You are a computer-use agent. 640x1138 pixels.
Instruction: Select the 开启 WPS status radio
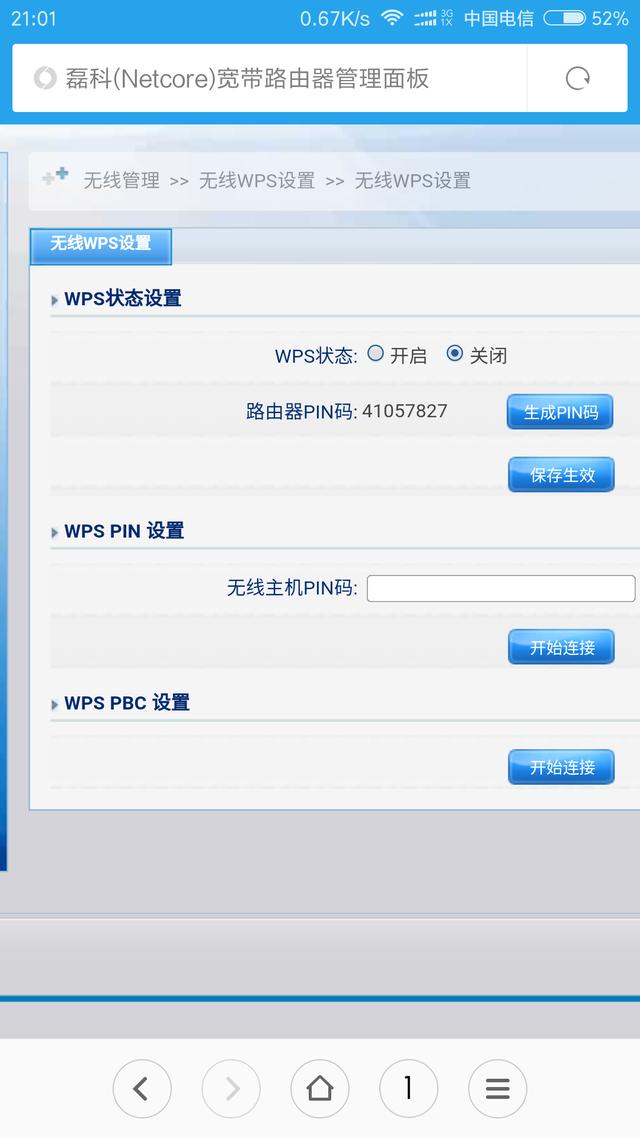[375, 353]
